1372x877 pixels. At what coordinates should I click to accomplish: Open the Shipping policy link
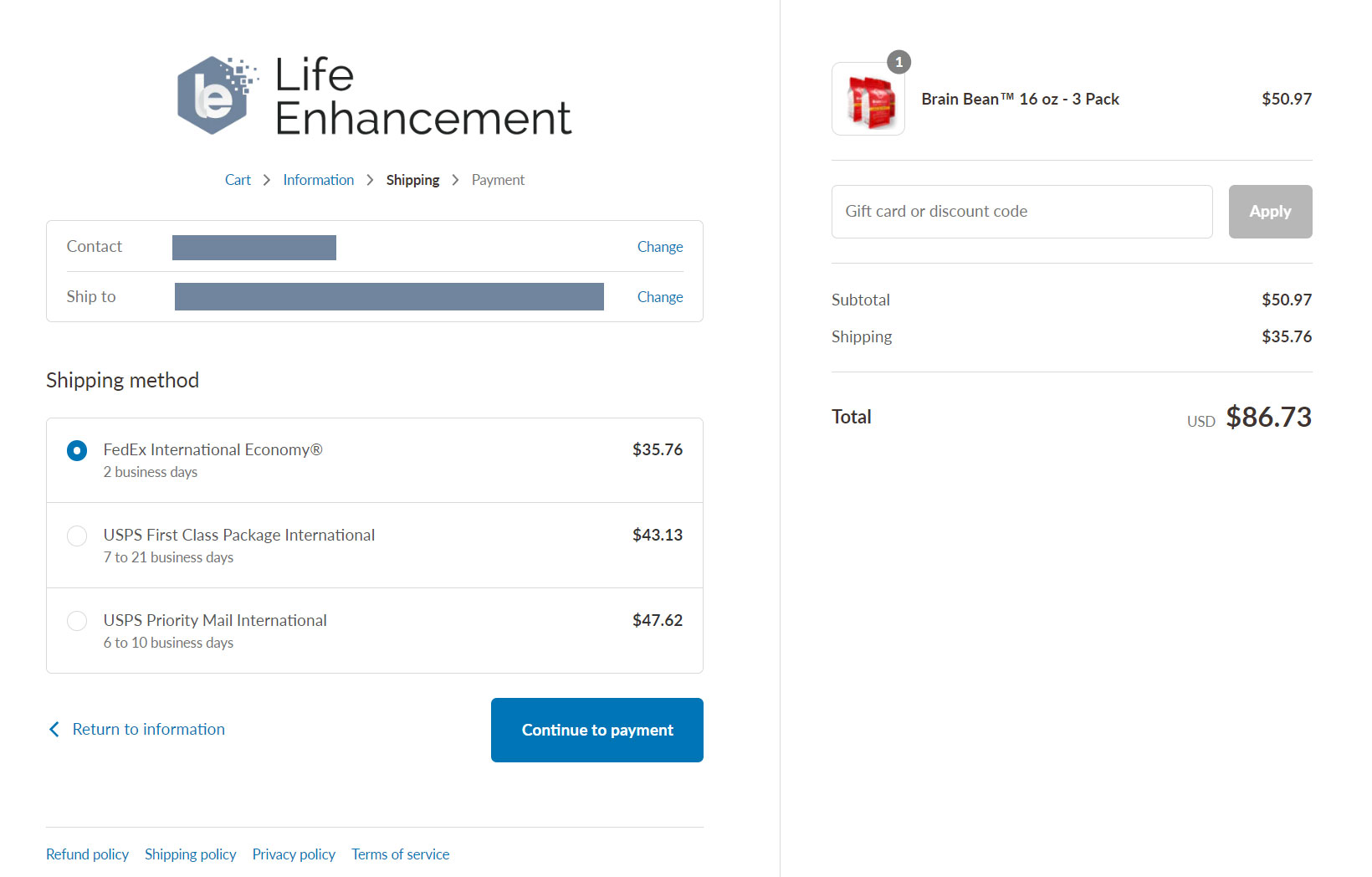click(x=190, y=854)
